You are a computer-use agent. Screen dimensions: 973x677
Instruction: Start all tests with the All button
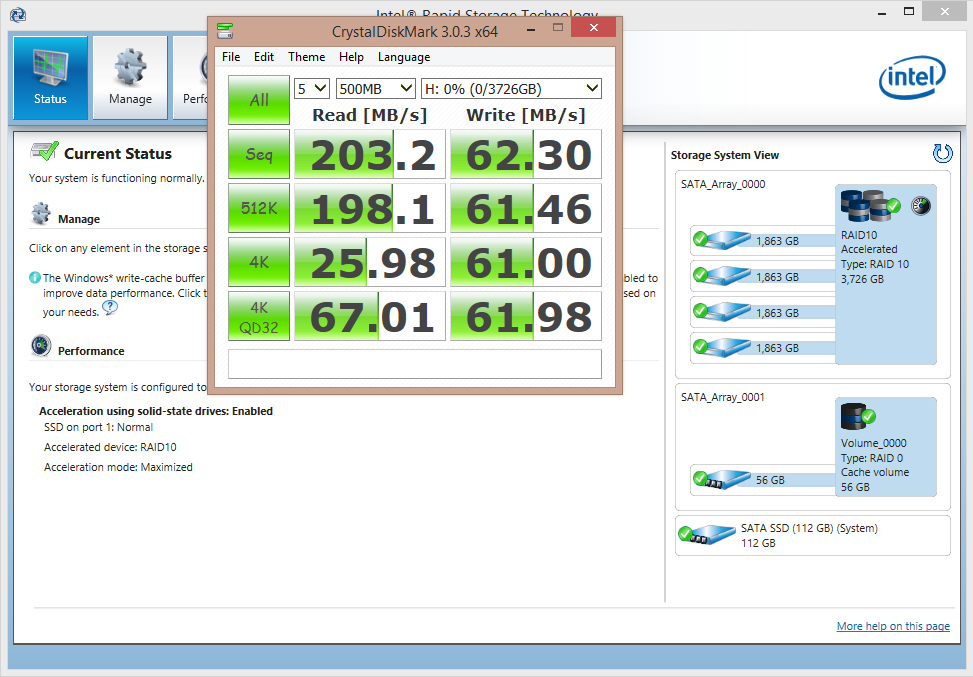point(258,100)
